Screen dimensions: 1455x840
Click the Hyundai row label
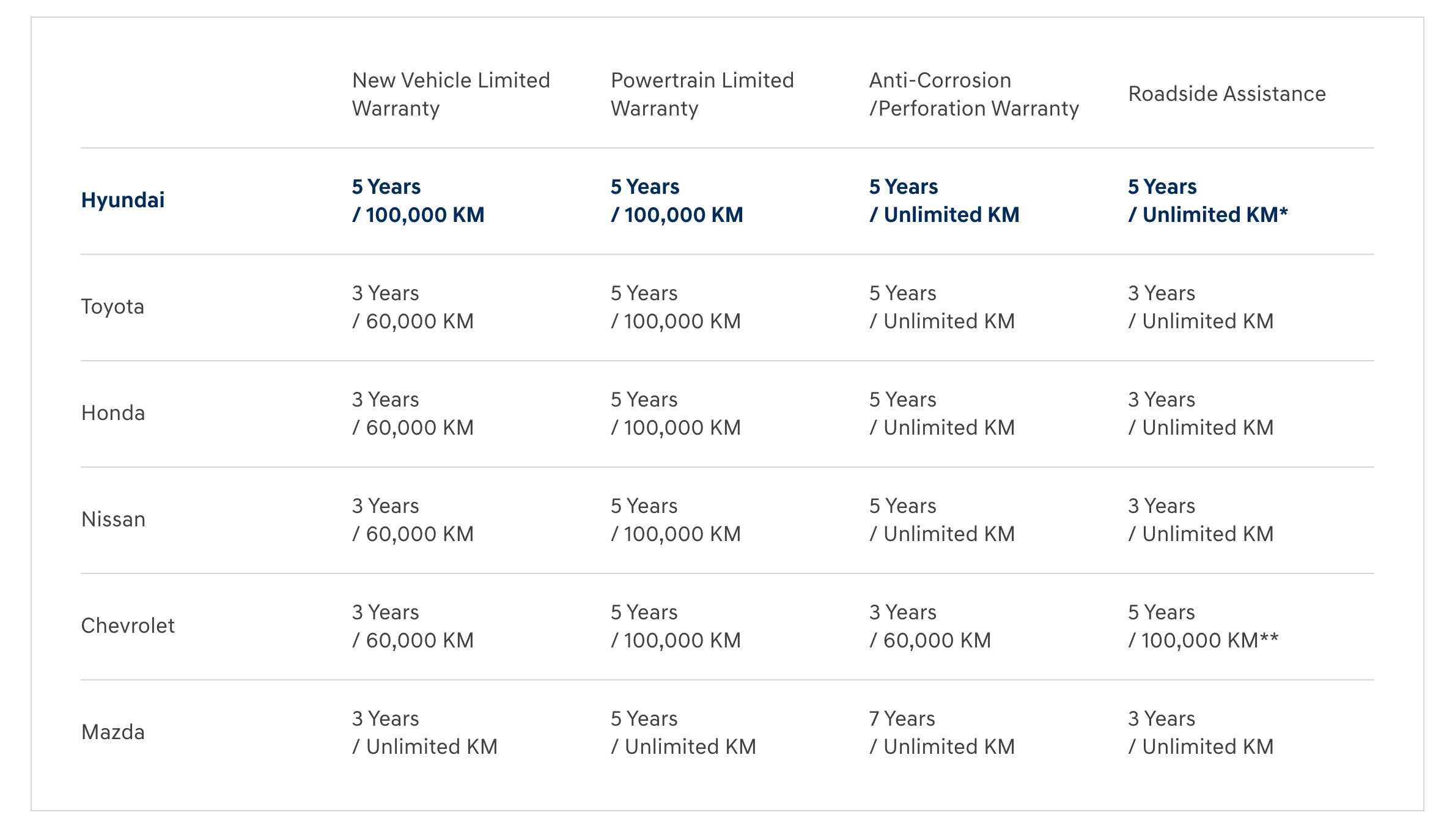click(123, 201)
